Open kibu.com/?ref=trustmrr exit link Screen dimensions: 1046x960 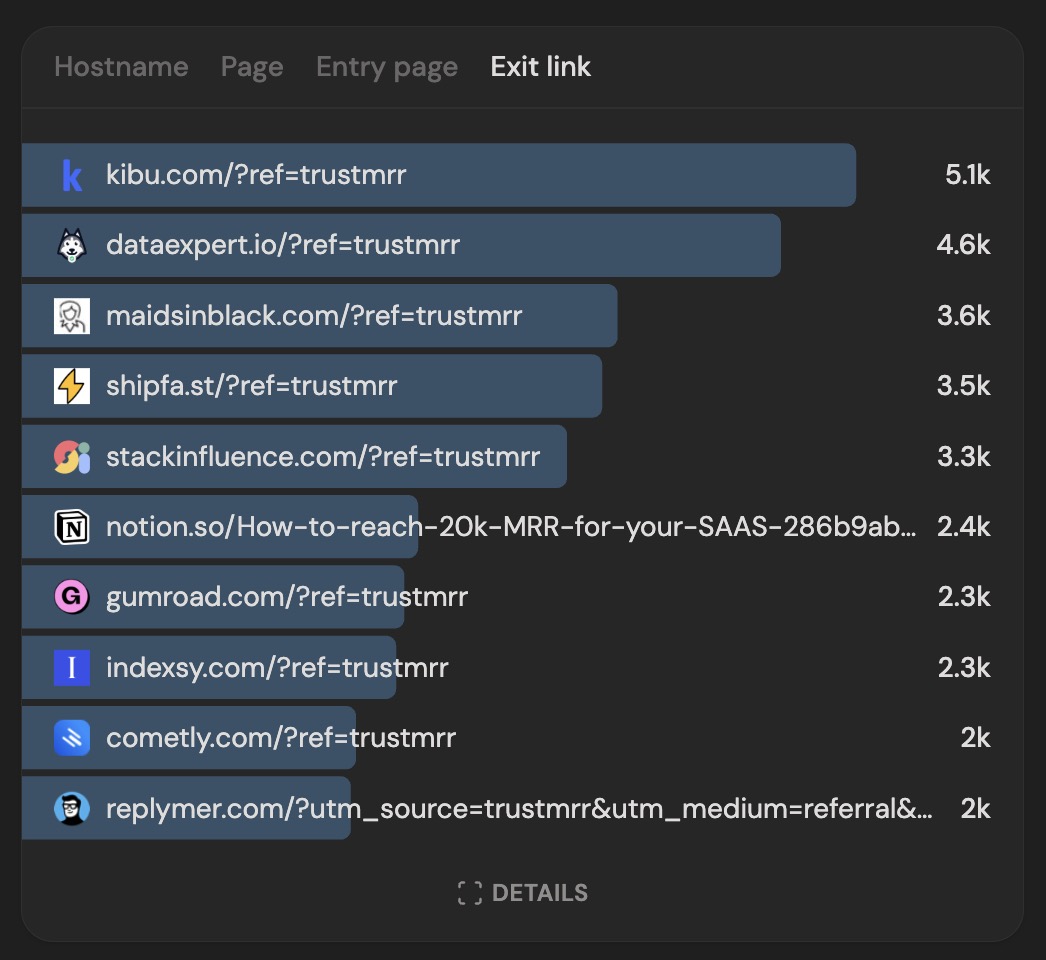[256, 175]
